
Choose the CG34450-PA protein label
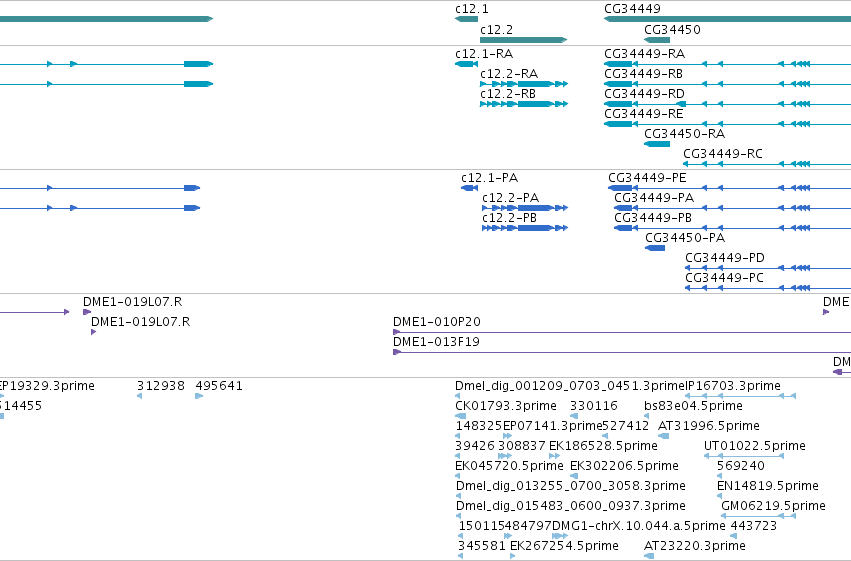coord(685,238)
